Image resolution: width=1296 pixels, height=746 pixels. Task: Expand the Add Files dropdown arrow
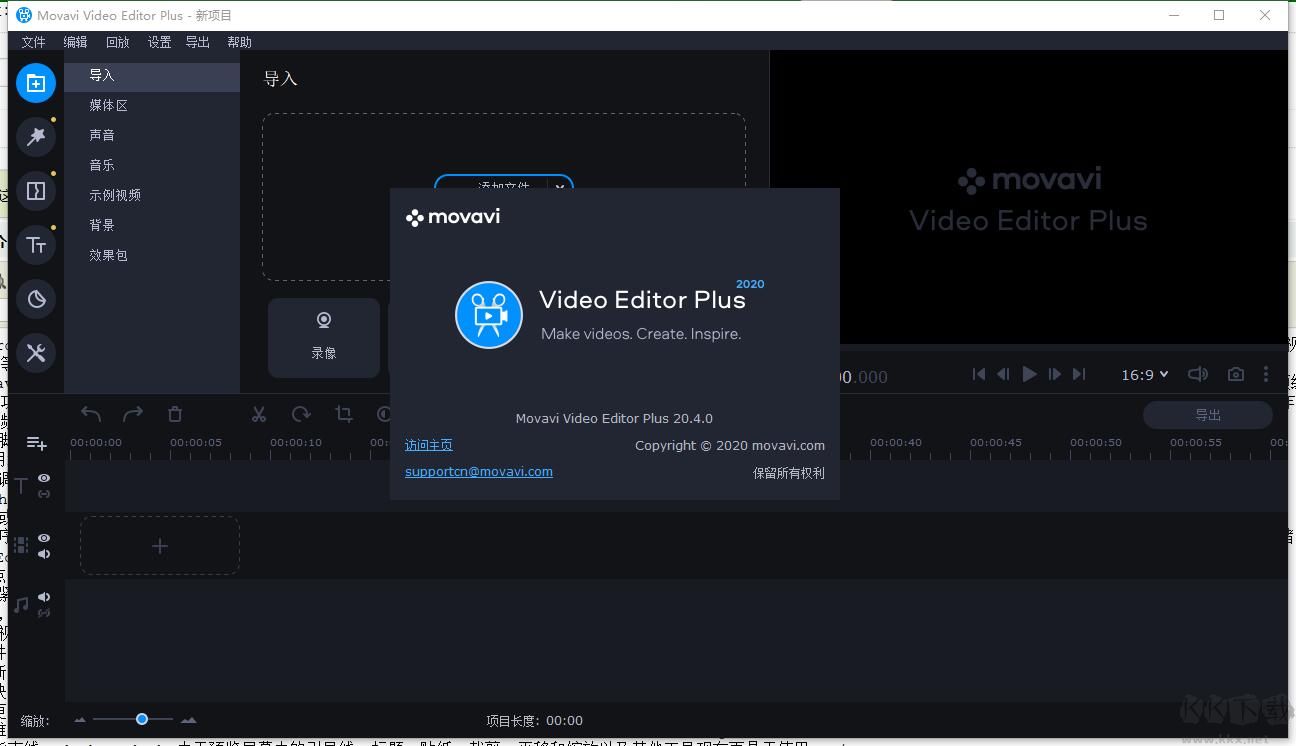pyautogui.click(x=560, y=186)
